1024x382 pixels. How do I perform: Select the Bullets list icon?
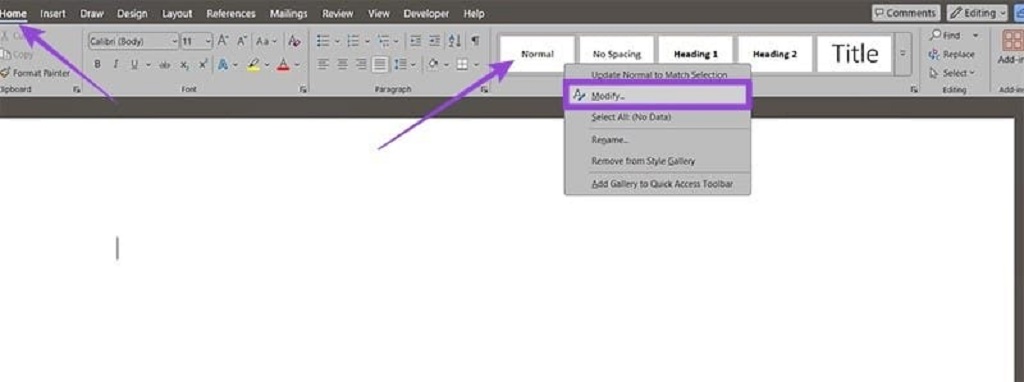323,41
